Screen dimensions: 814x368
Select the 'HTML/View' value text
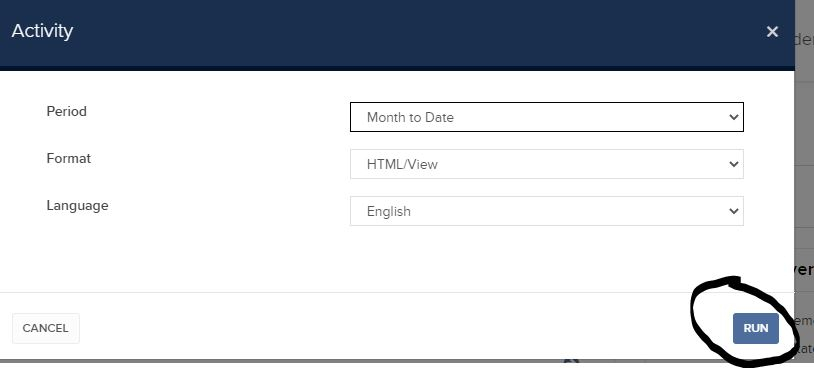pos(402,165)
